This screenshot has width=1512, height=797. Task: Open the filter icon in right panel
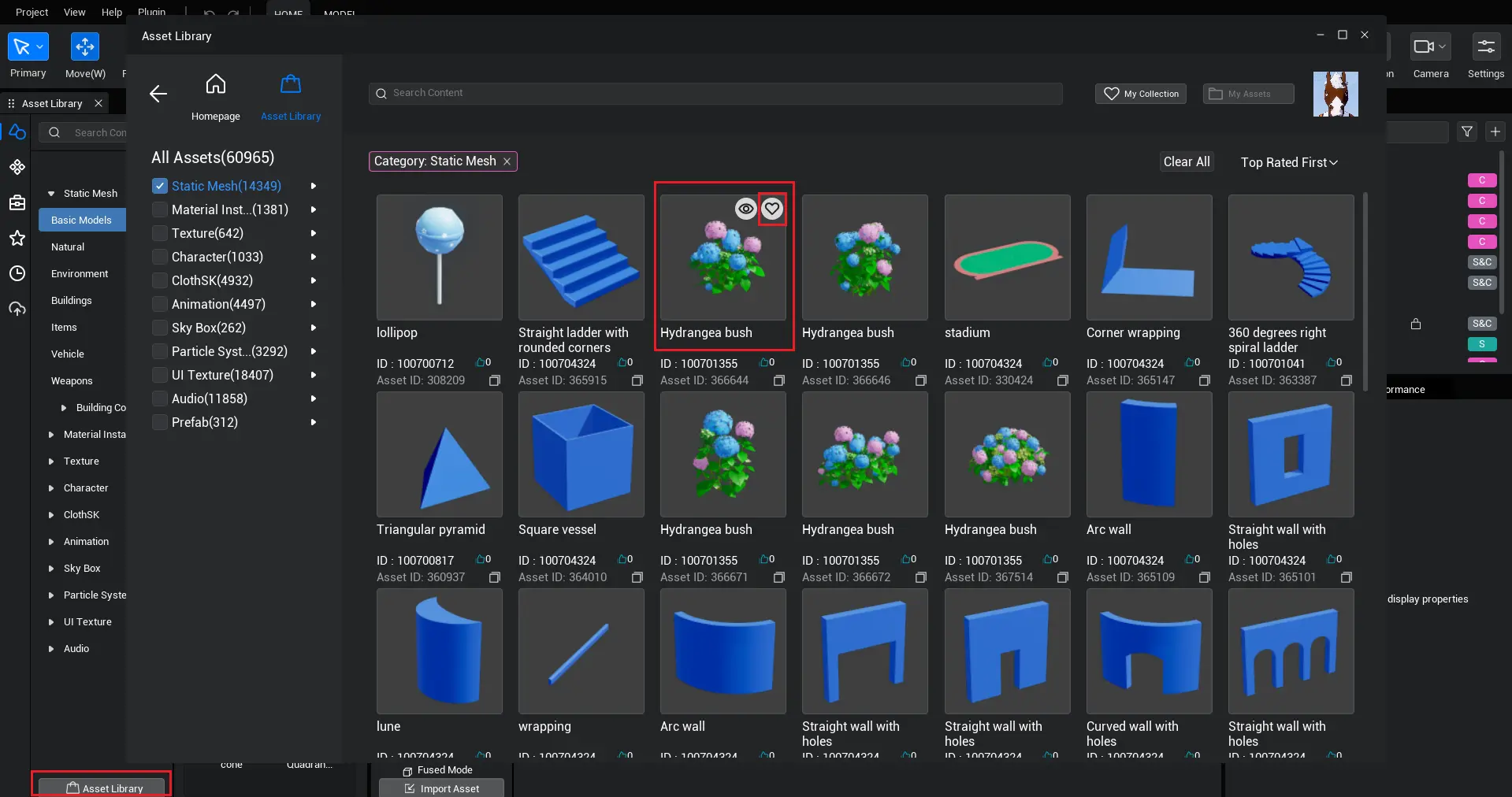(x=1467, y=132)
